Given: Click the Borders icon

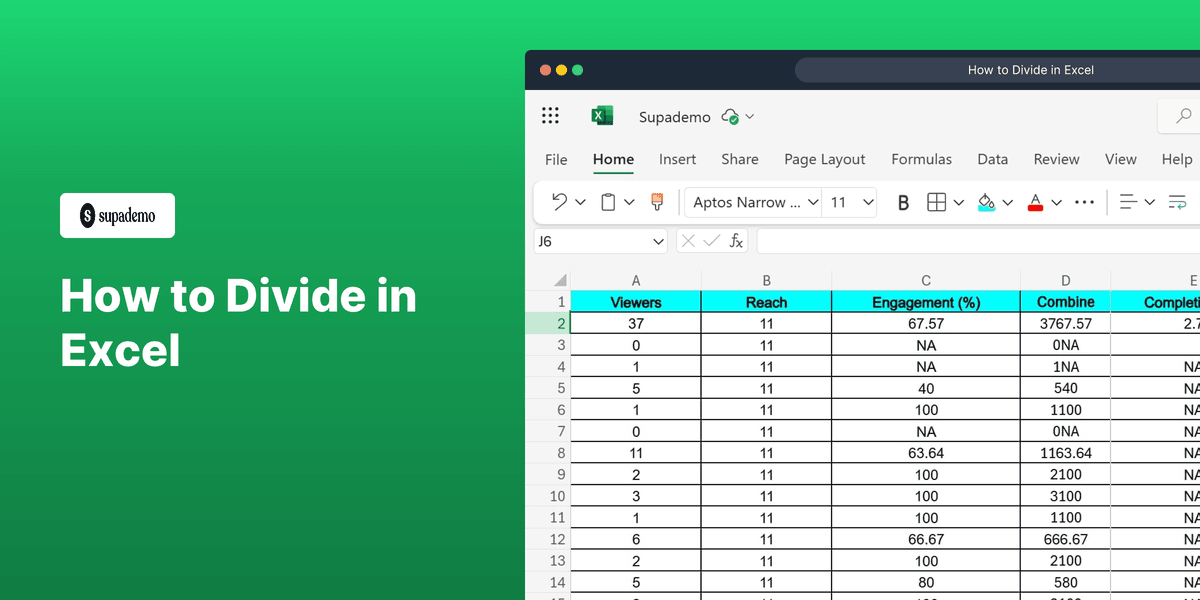Looking at the screenshot, I should [x=937, y=202].
